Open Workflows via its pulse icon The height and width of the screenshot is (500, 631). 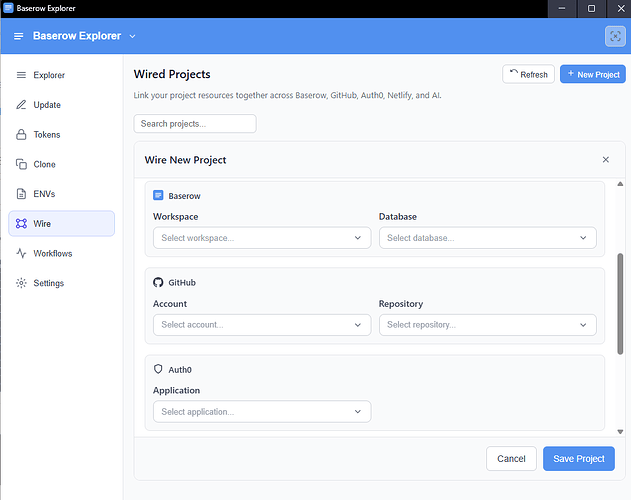[22, 254]
